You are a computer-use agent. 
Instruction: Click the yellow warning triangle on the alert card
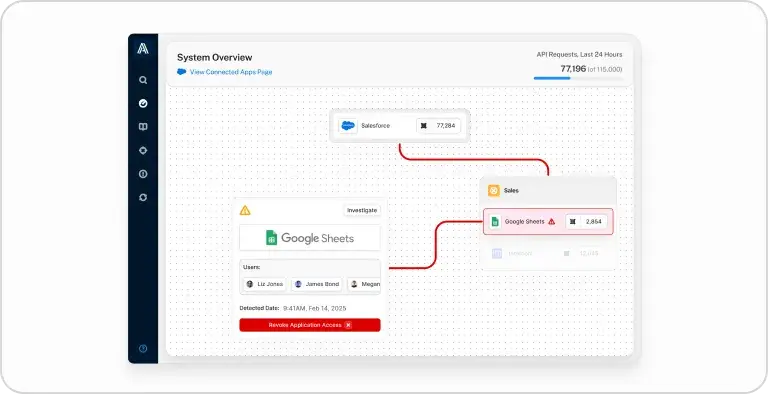point(245,210)
